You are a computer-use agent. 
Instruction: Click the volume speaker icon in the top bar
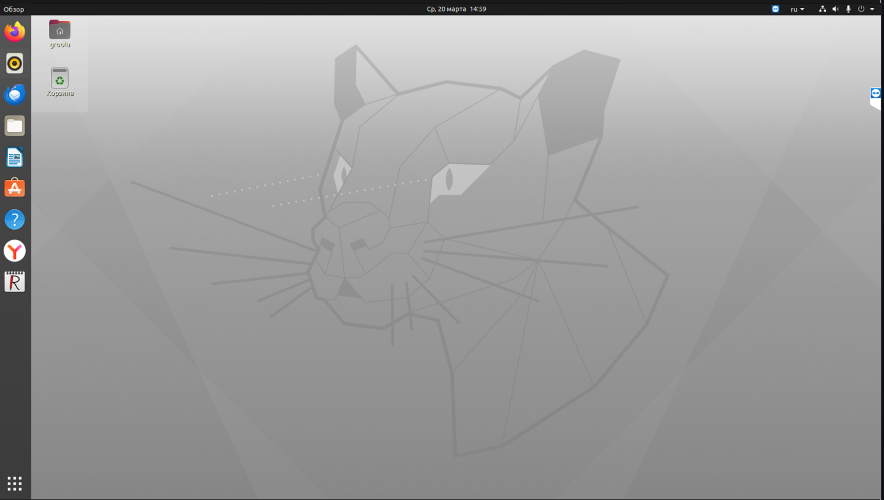(836, 9)
